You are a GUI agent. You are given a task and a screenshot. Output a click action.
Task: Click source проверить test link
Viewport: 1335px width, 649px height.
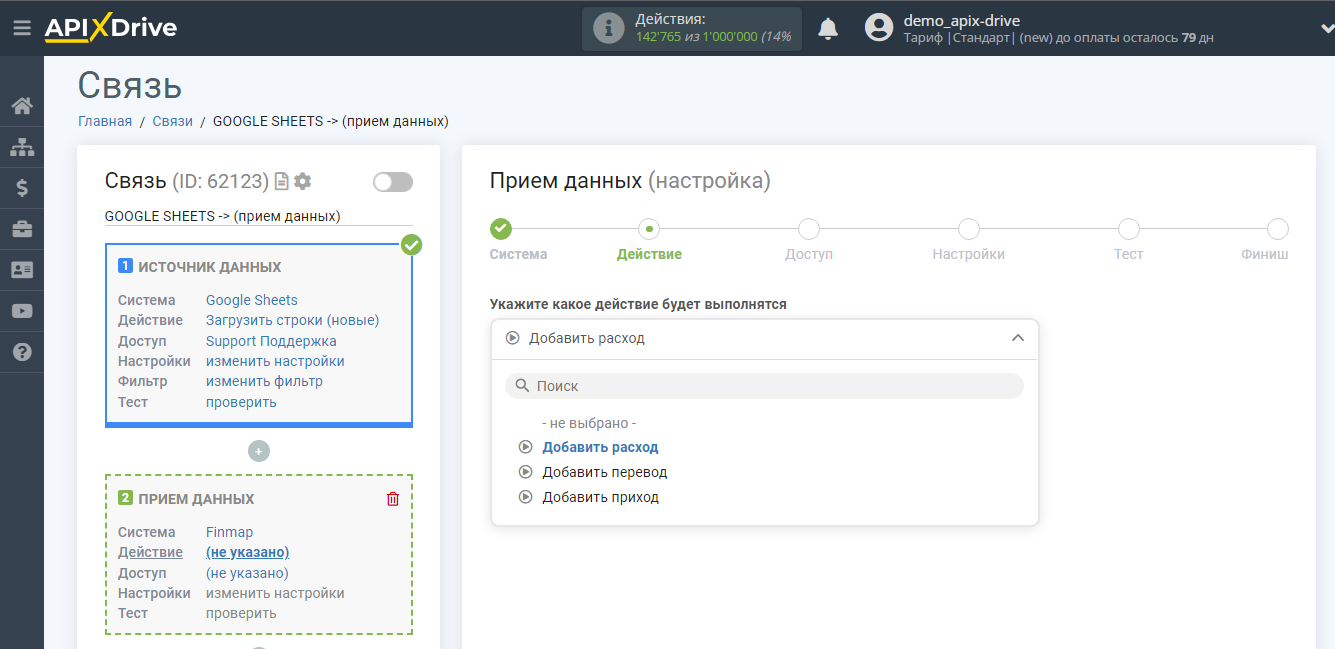pos(241,402)
